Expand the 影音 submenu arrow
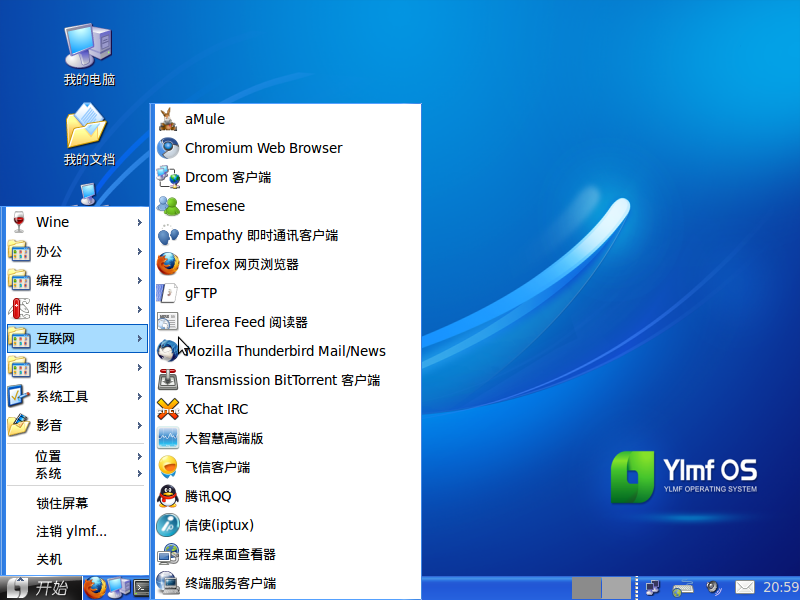This screenshot has height=600, width=800. tap(139, 426)
